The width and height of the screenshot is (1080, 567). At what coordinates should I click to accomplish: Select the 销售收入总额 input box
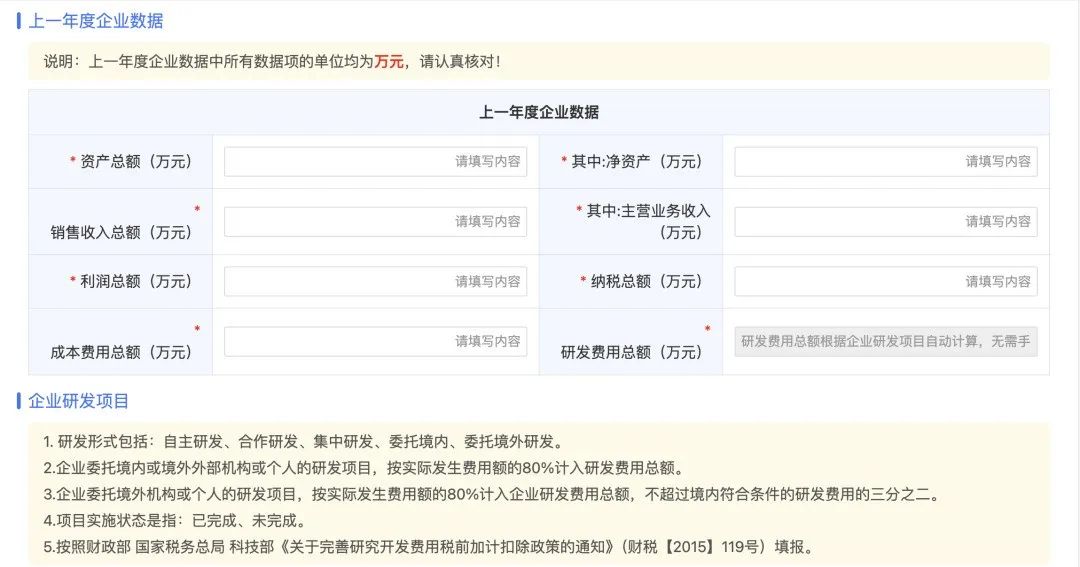pyautogui.click(x=375, y=221)
